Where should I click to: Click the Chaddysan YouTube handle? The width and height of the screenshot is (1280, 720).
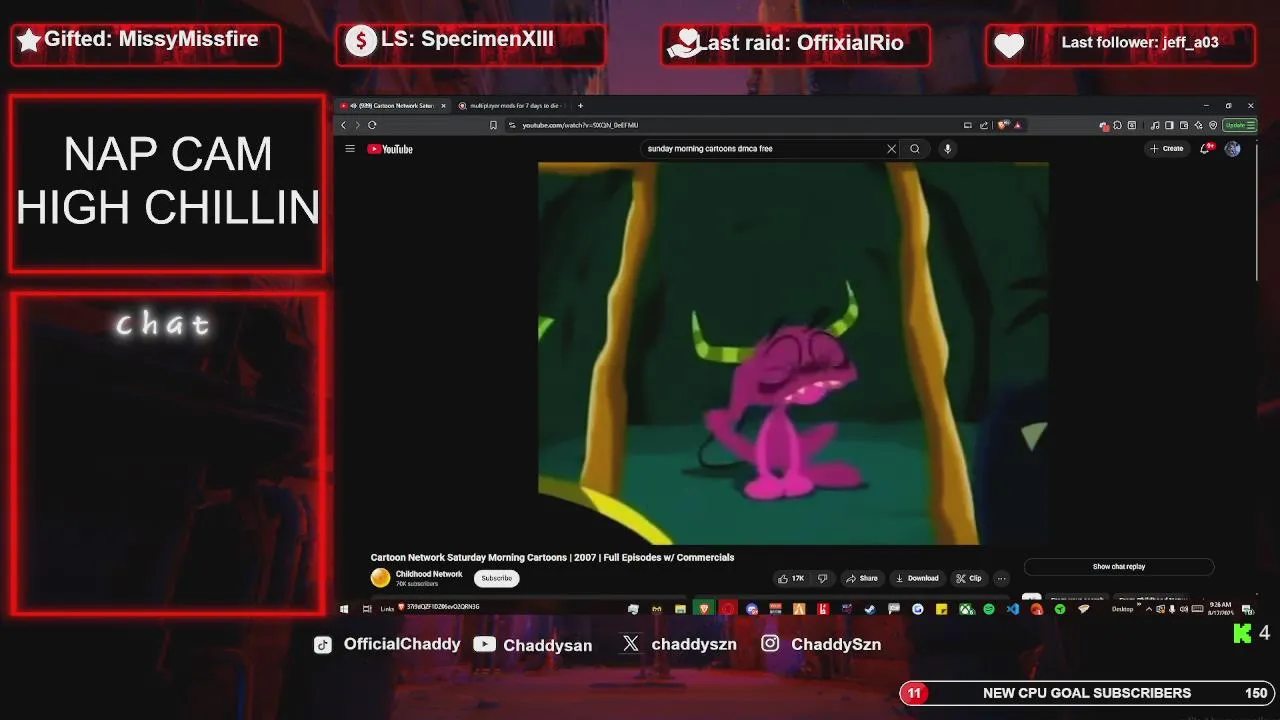coord(547,645)
